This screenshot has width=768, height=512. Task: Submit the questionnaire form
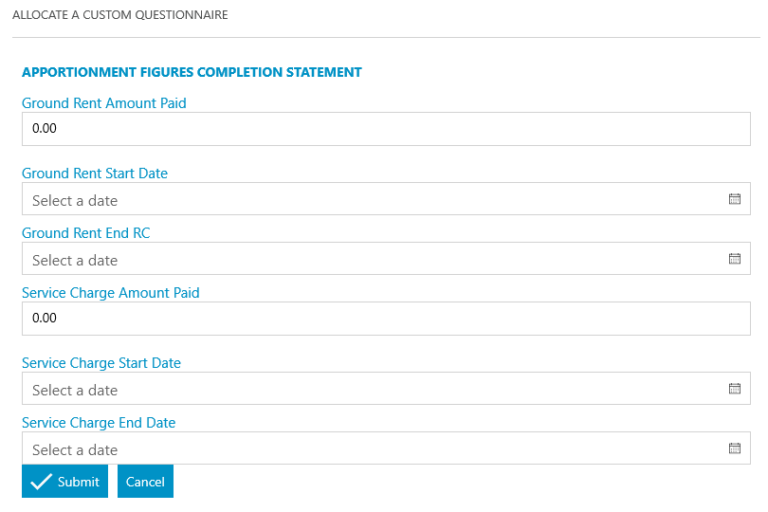click(65, 481)
